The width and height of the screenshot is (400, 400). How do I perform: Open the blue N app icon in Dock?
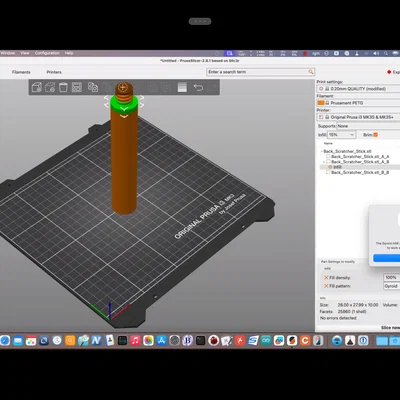click(x=96, y=341)
